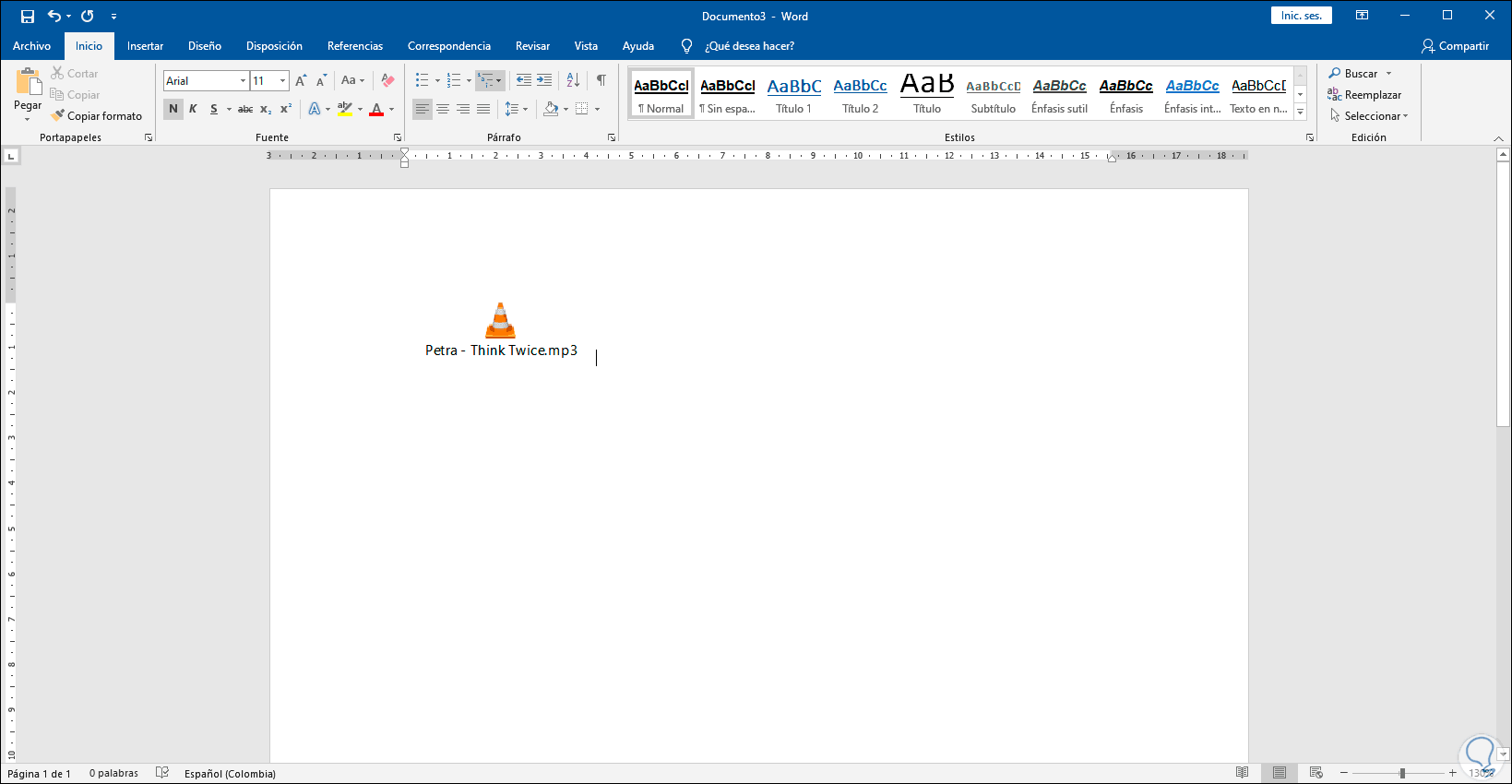The height and width of the screenshot is (784, 1512).
Task: Toggle underline (S) formatting
Action: pos(214,109)
